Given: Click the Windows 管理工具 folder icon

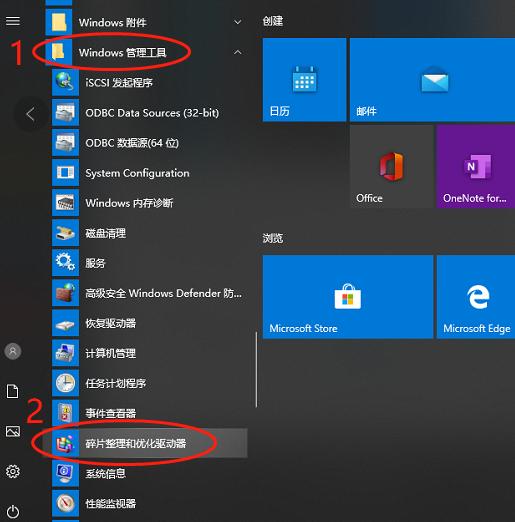Looking at the screenshot, I should pos(59,52).
